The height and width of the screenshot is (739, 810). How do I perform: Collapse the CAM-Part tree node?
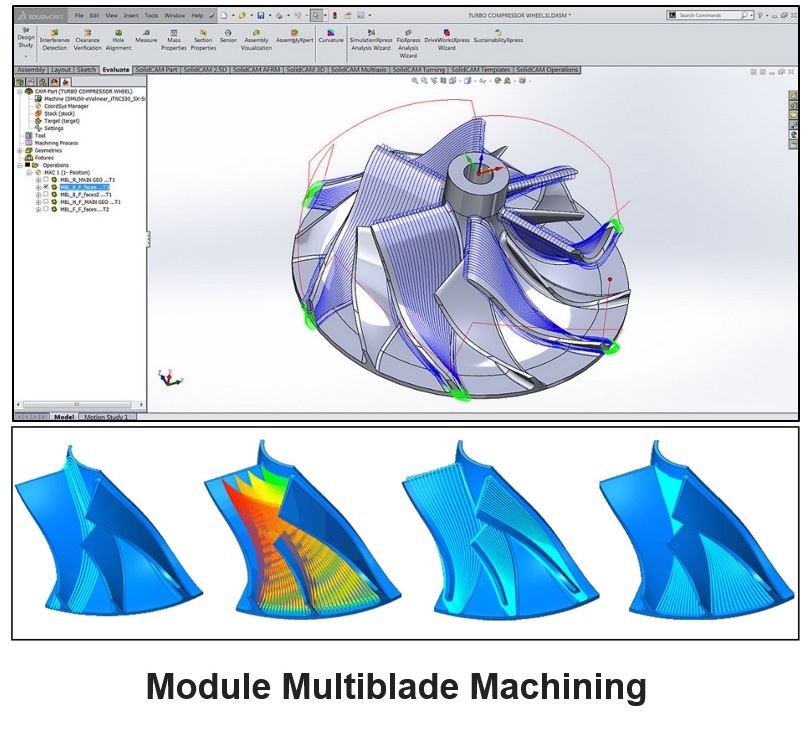[x=20, y=91]
